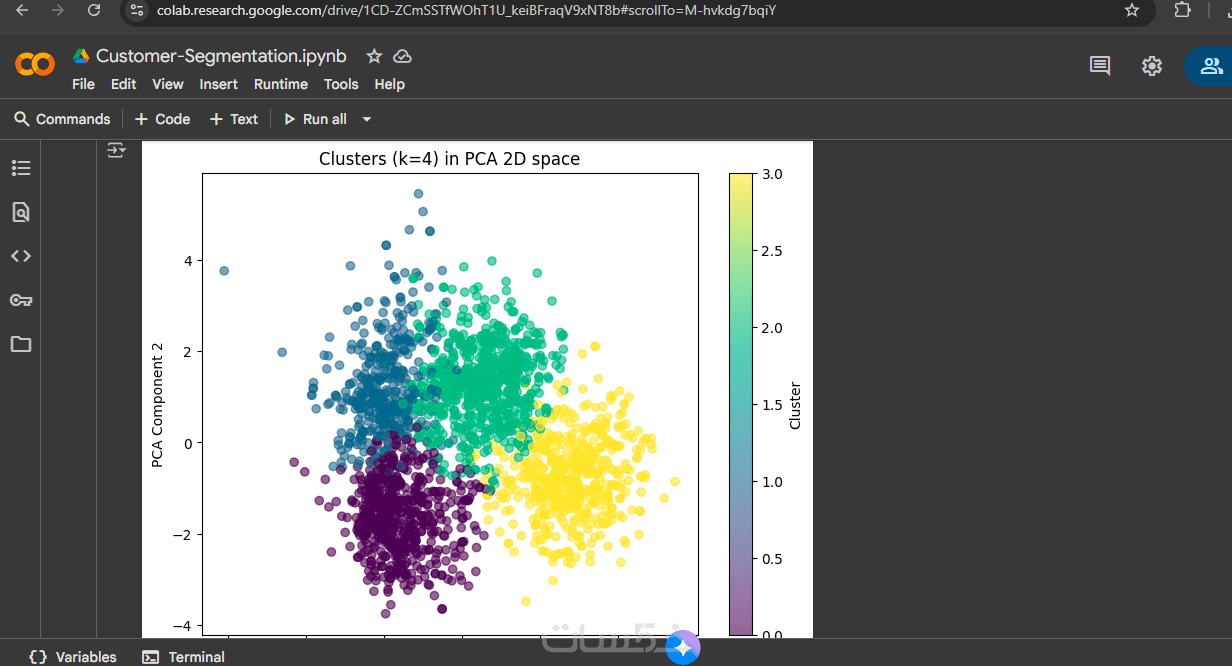
Task: Open the View menu
Action: (x=168, y=84)
